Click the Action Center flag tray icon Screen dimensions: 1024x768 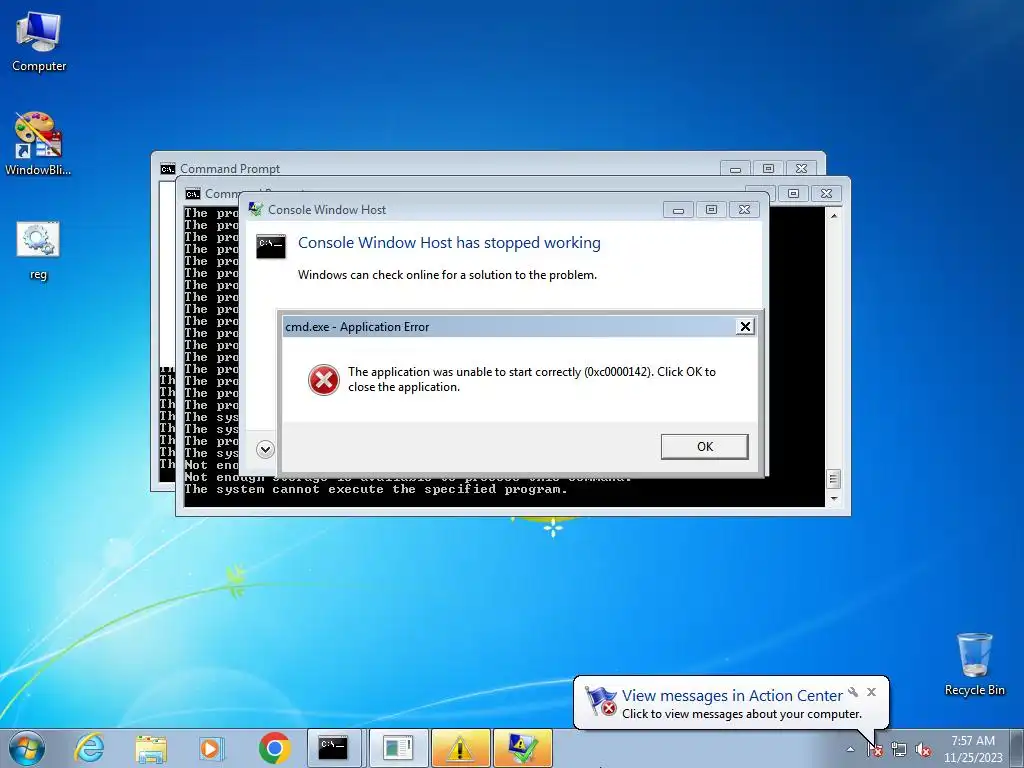coord(874,749)
